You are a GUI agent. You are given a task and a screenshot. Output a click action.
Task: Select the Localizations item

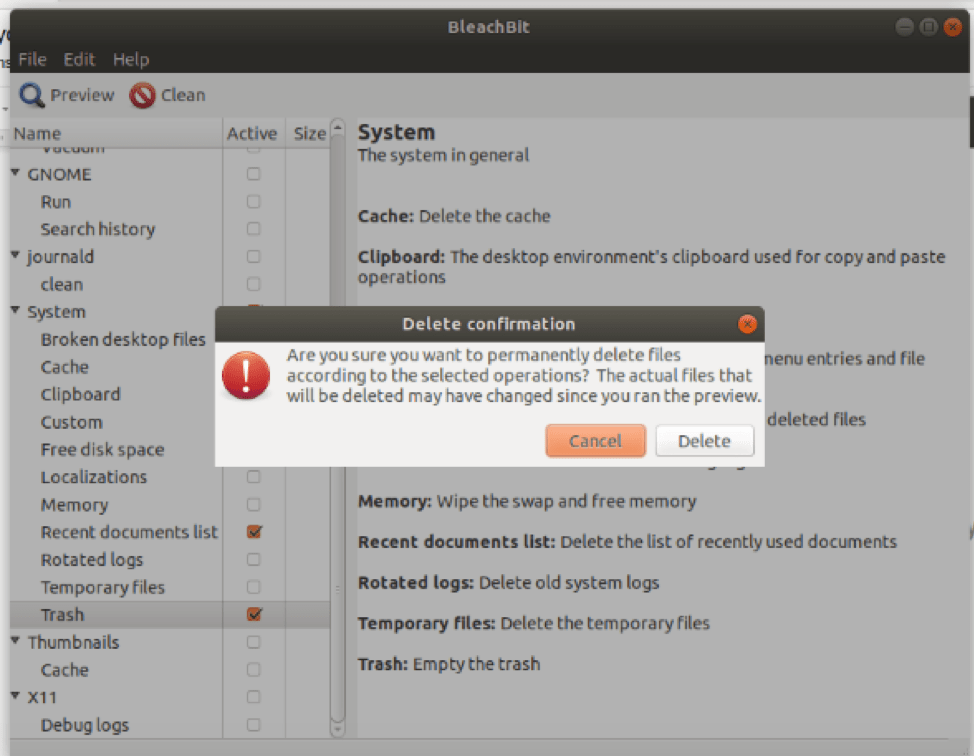(94, 477)
